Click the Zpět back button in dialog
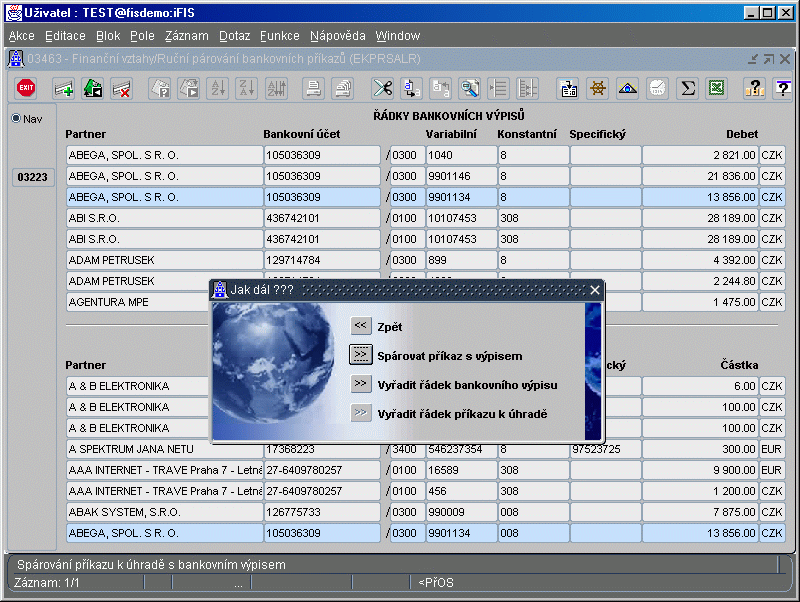The width and height of the screenshot is (800, 602). [361, 326]
